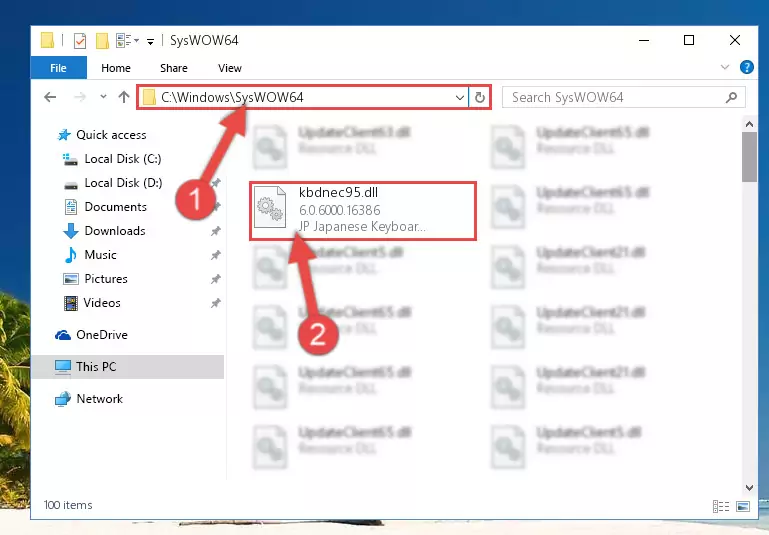Click the Properties checkmark icon in title bar
This screenshot has height=535, width=769.
tap(80, 41)
